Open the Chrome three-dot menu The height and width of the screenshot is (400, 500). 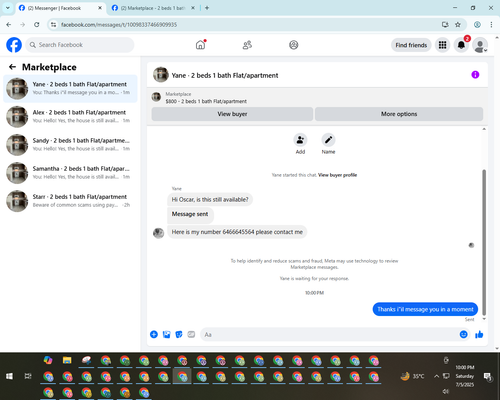491,25
